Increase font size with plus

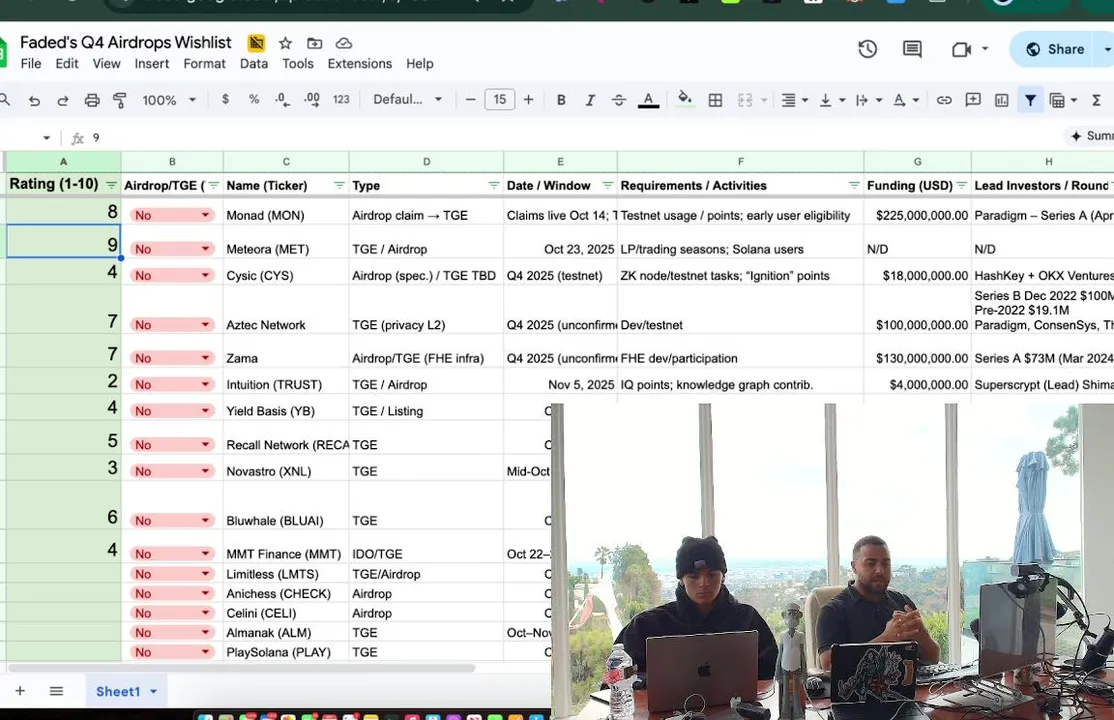[529, 100]
